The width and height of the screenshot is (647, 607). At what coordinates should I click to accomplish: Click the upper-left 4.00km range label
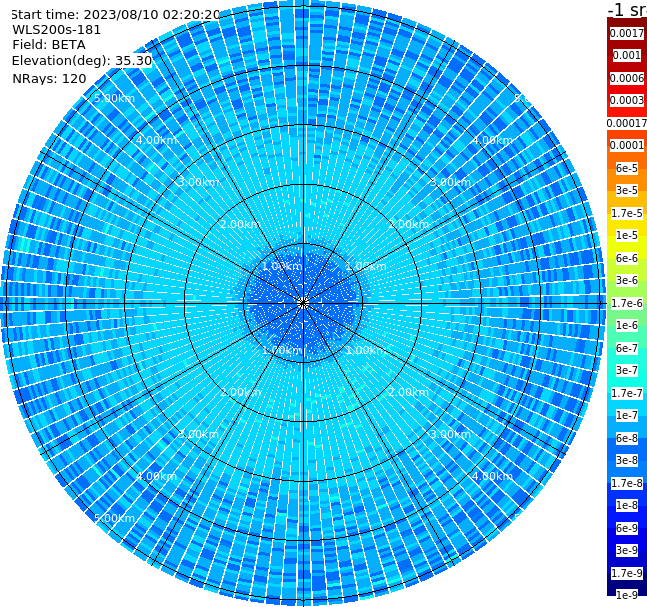[x=156, y=140]
